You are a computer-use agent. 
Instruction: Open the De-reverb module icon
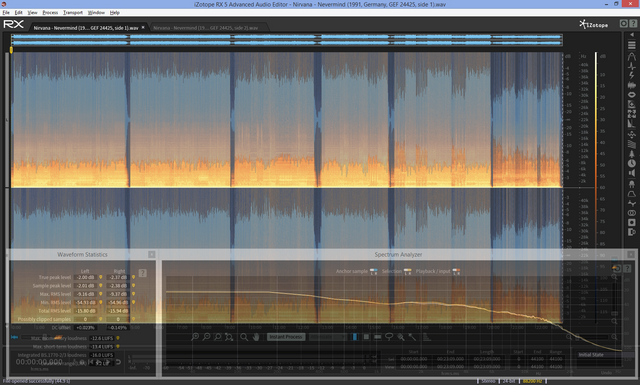[x=632, y=124]
